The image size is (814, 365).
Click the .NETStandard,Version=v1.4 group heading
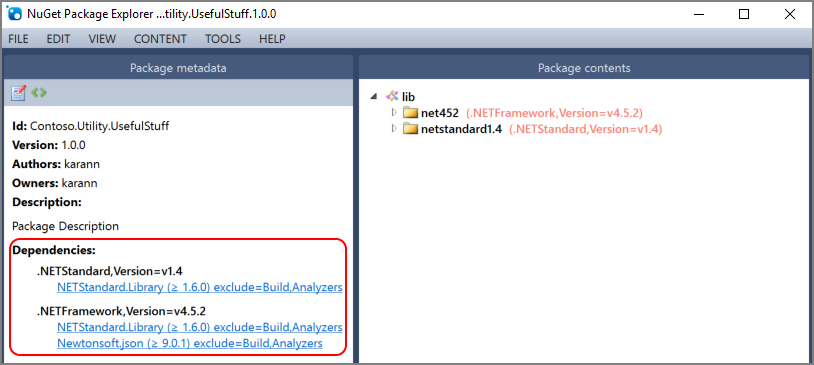click(x=110, y=271)
